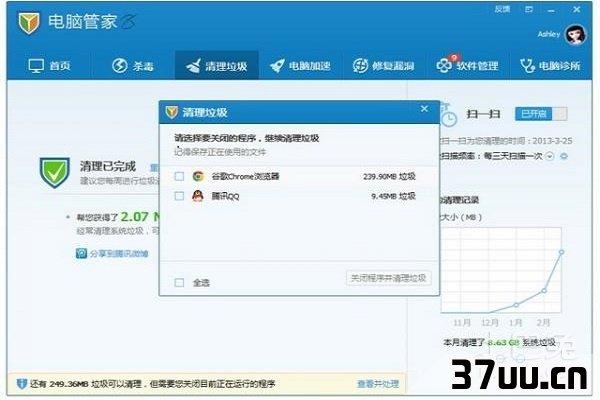Tick the 全选 select-all checkbox
The width and height of the screenshot is (600, 400).
click(179, 283)
